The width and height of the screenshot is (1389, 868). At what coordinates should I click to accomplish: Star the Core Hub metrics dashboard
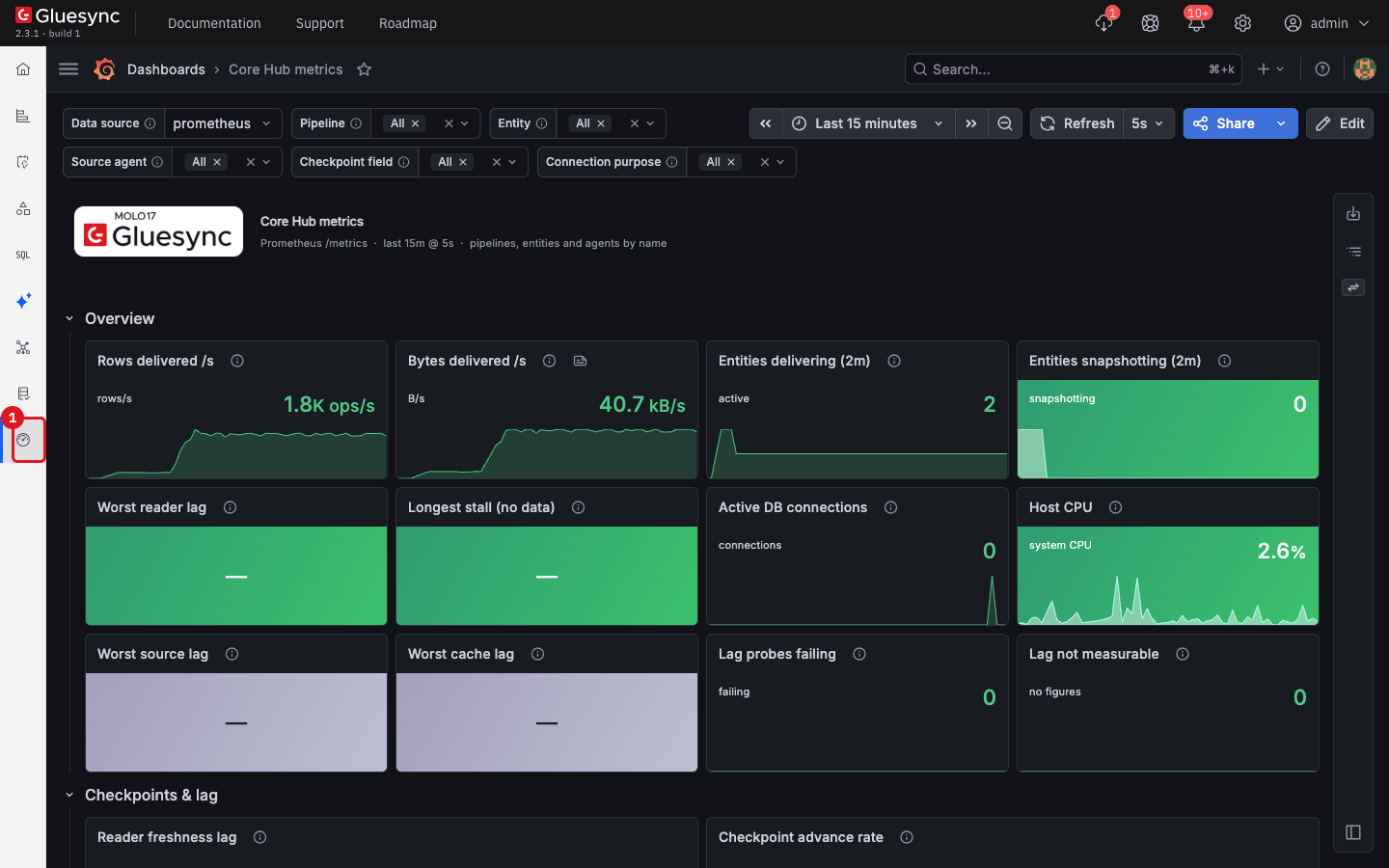pos(364,69)
